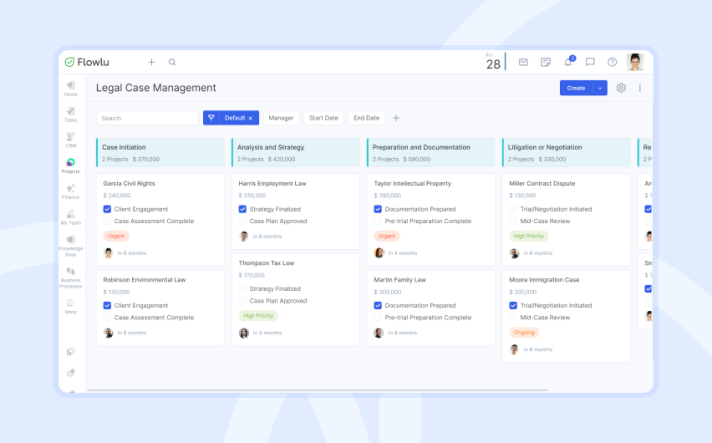Open the search magnifier in top bar

172,62
